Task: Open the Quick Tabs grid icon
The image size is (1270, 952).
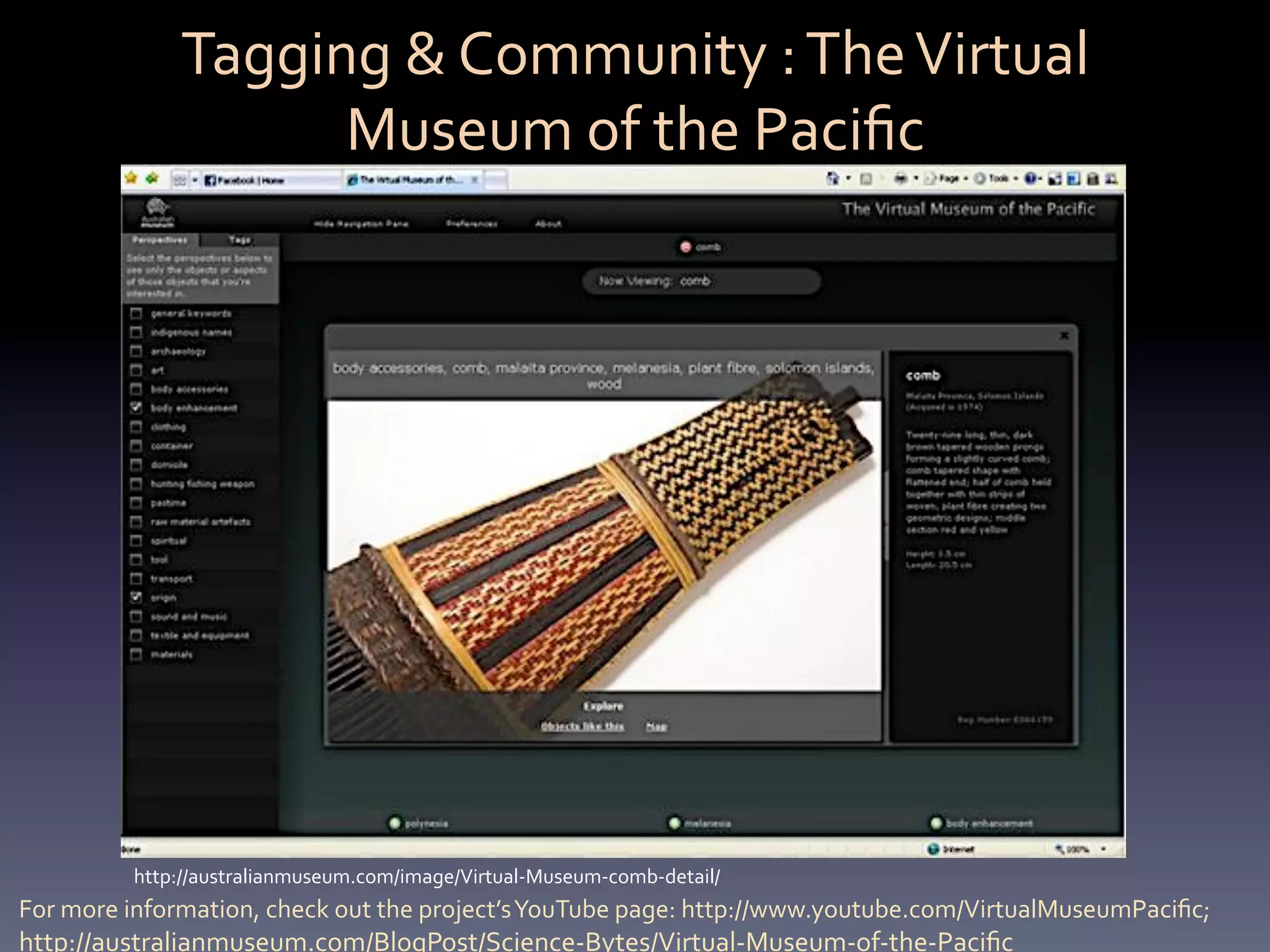Action: point(179,180)
